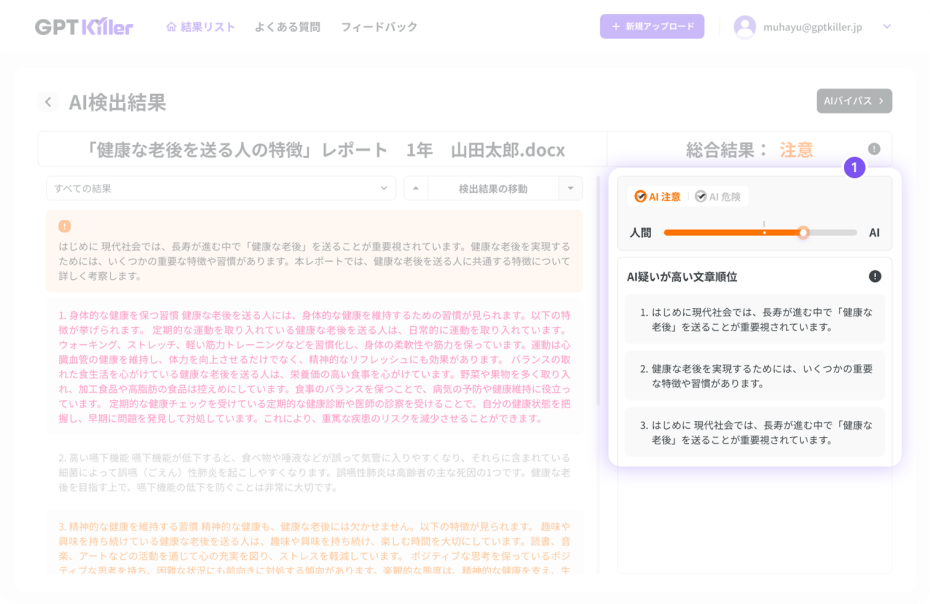Click the GPT Killer logo
Screen dimensions: 930x604
click(84, 27)
